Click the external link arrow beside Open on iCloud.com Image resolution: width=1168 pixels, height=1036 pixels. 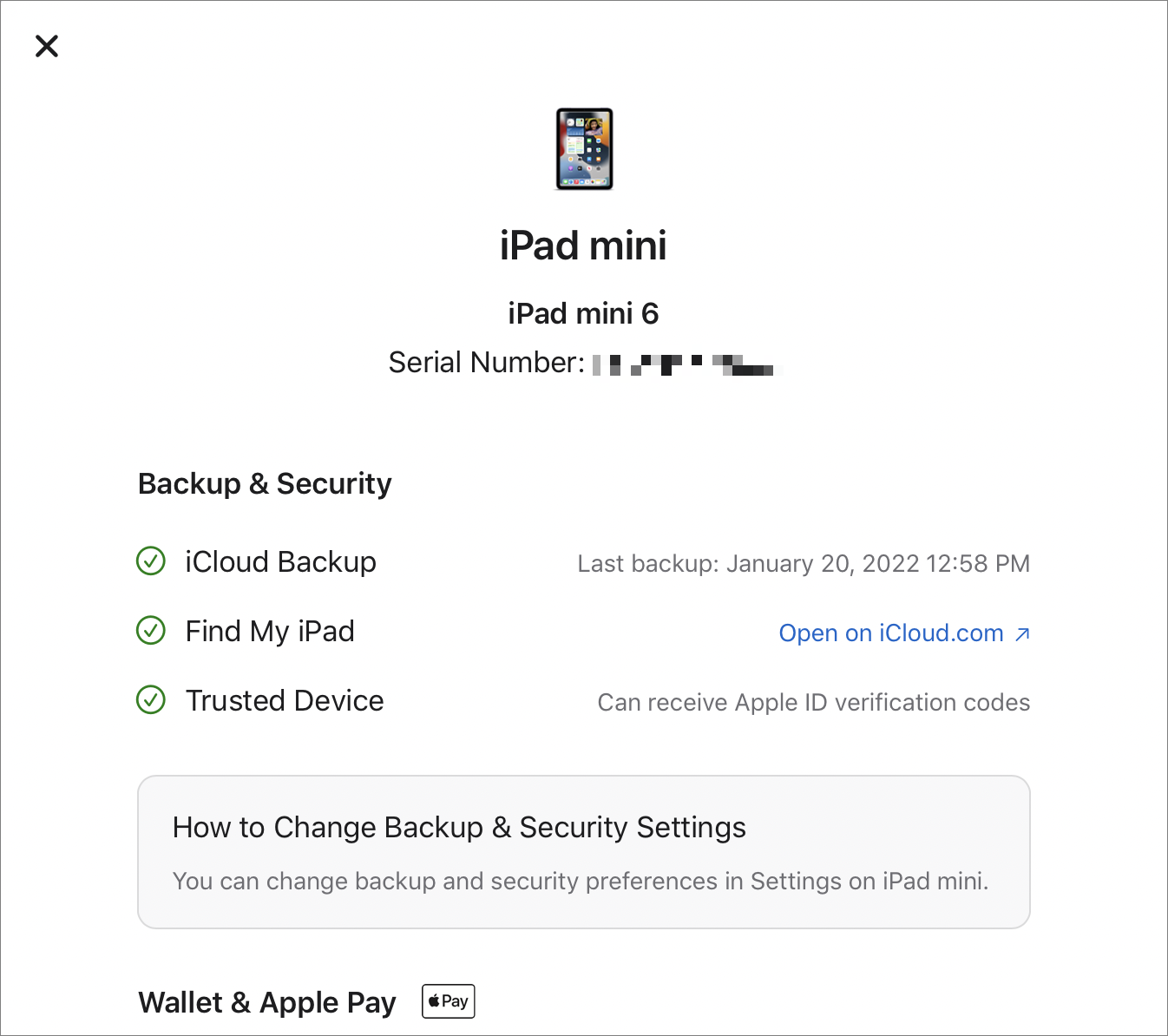click(x=1022, y=633)
